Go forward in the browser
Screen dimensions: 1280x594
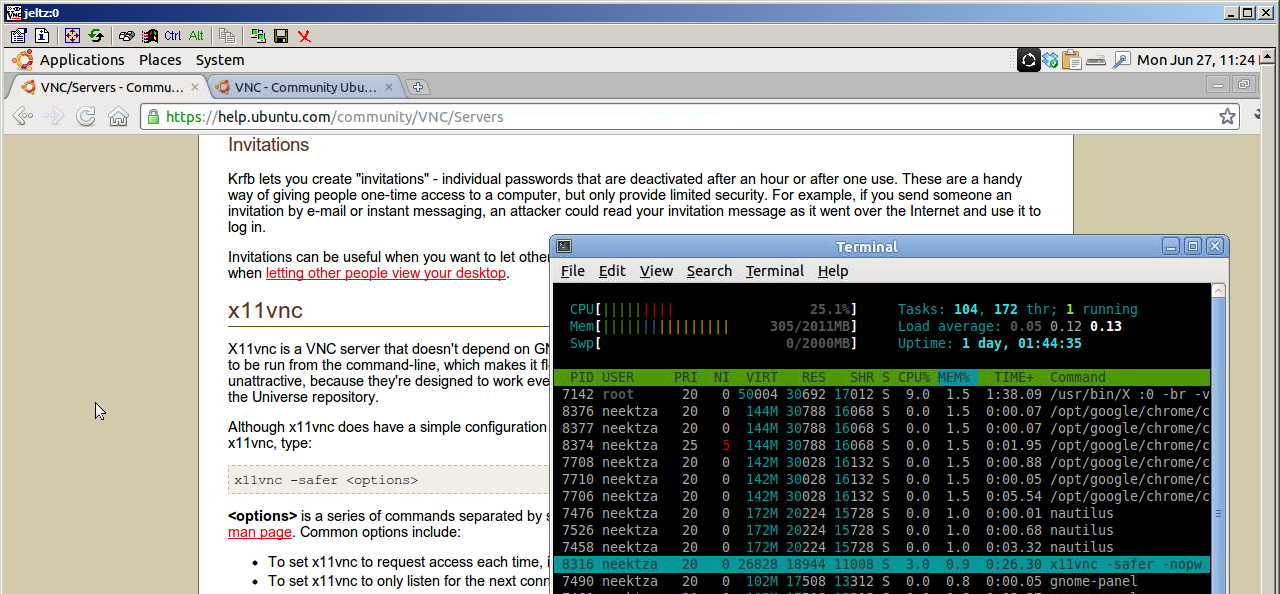click(x=55, y=117)
